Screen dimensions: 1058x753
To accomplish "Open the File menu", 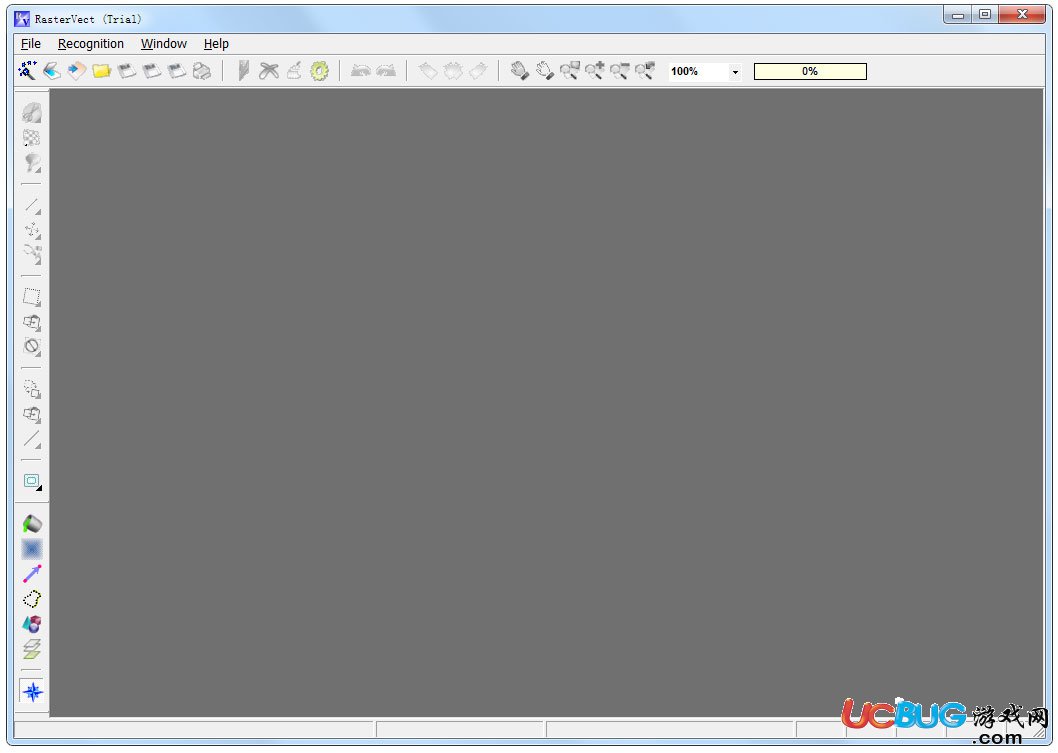I will click(x=31, y=44).
